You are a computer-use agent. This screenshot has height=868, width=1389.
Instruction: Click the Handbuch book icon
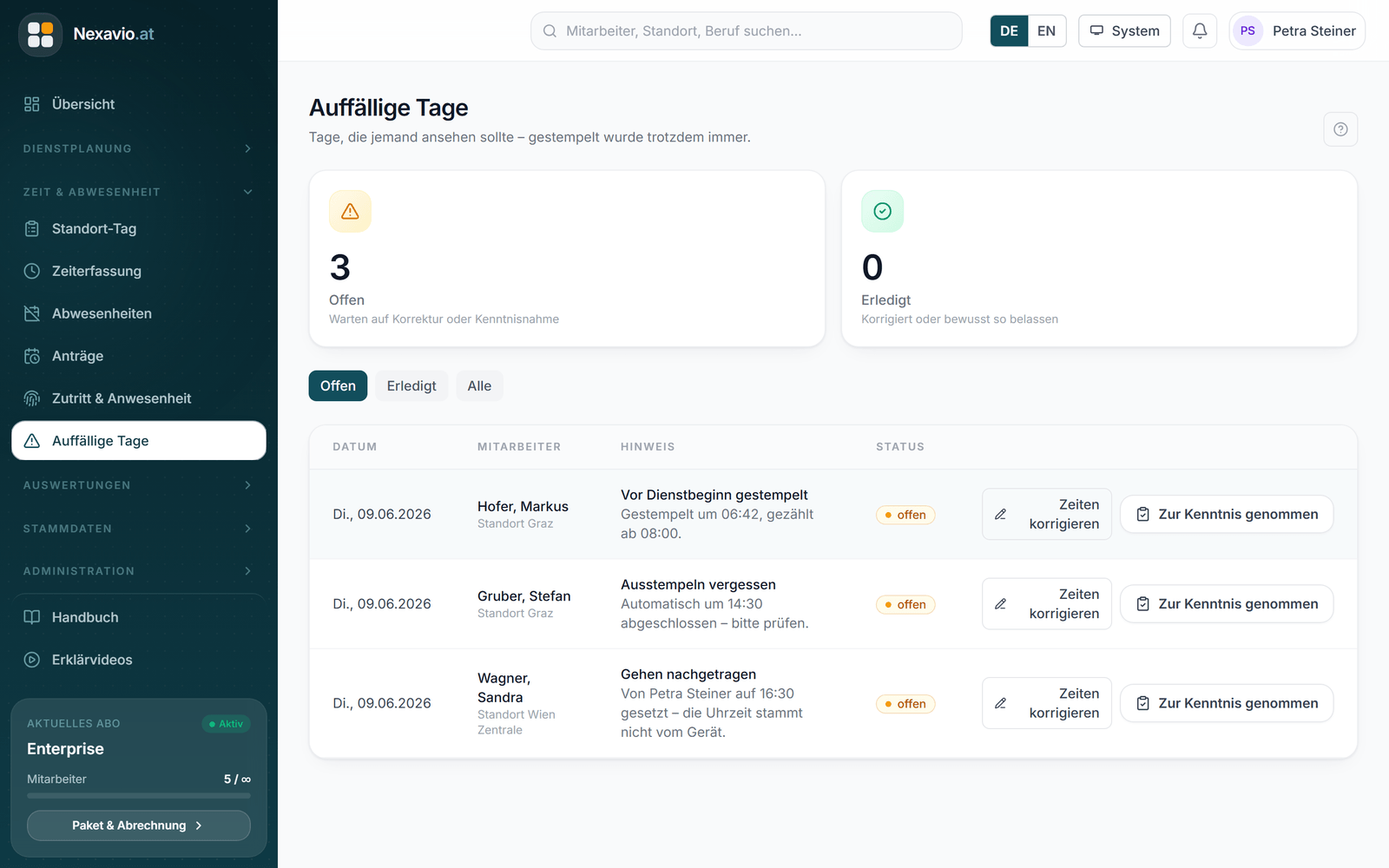(32, 617)
